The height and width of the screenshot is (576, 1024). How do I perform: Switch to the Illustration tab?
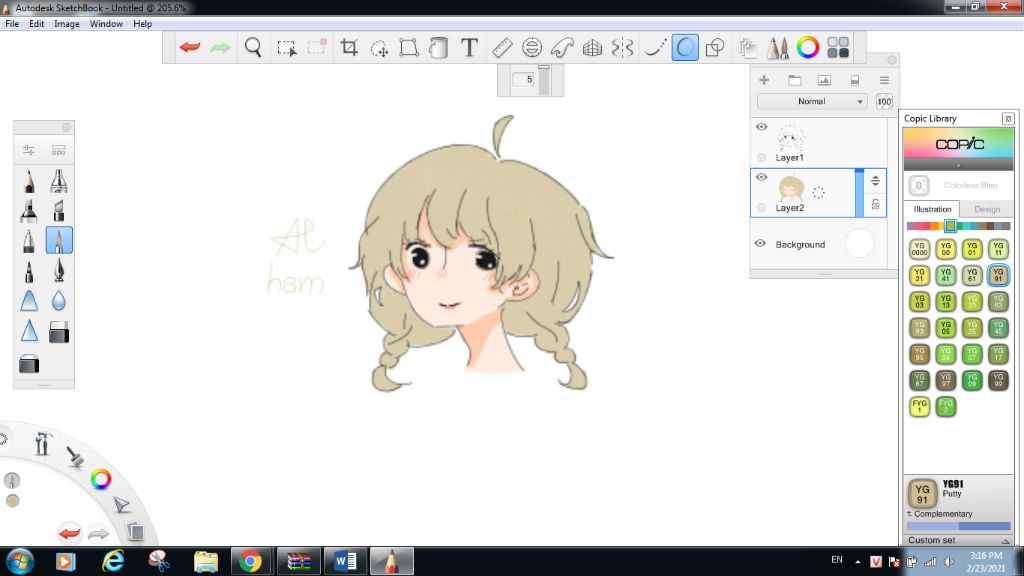coord(932,209)
